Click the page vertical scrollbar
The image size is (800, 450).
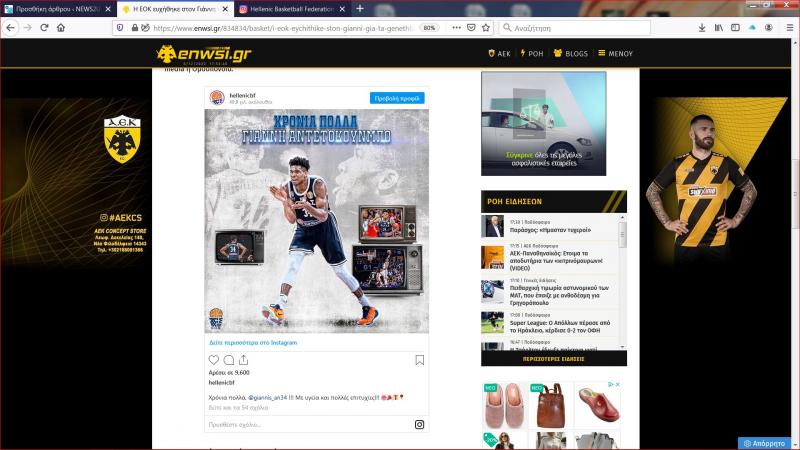pyautogui.click(x=795, y=194)
